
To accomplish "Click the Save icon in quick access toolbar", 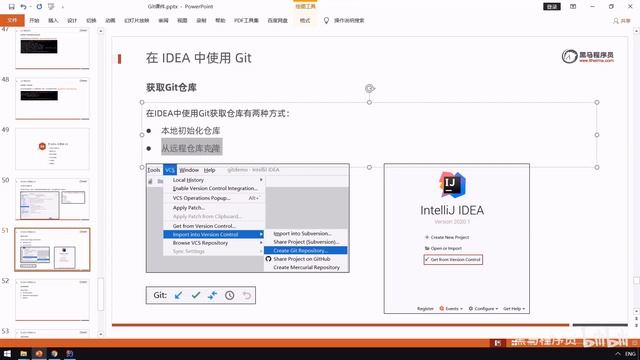I will coord(11,7).
